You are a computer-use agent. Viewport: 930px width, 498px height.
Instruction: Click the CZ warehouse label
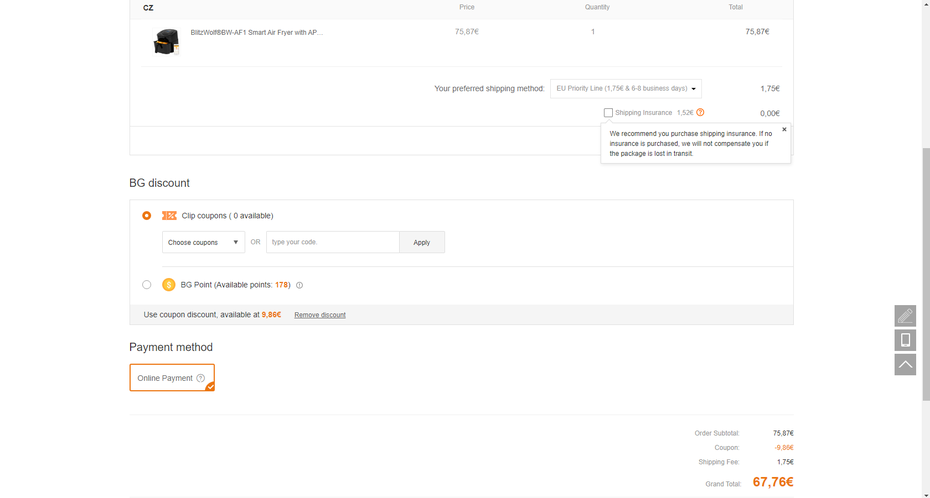148,8
